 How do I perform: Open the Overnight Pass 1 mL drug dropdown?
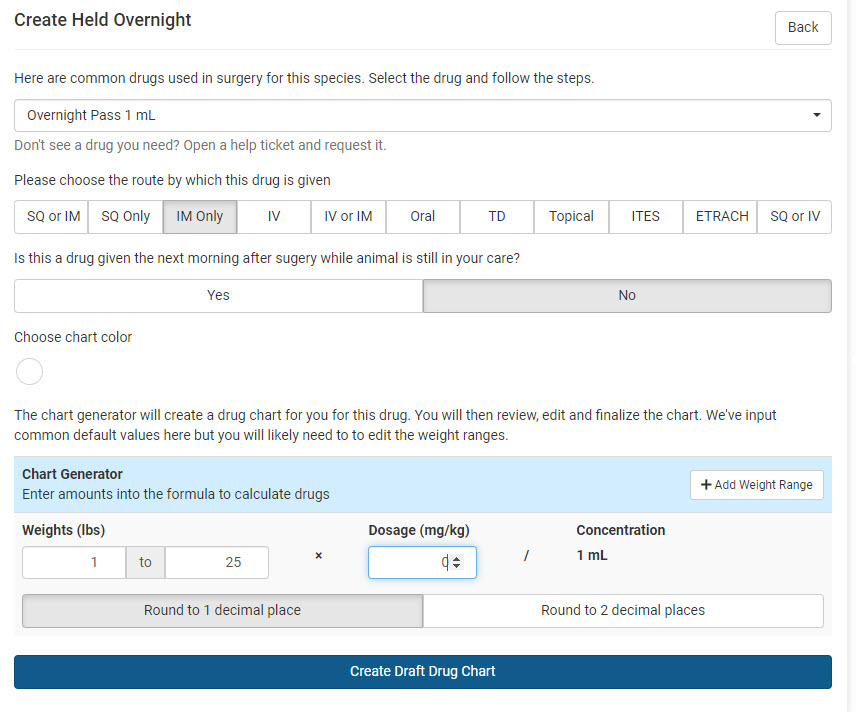[x=422, y=116]
